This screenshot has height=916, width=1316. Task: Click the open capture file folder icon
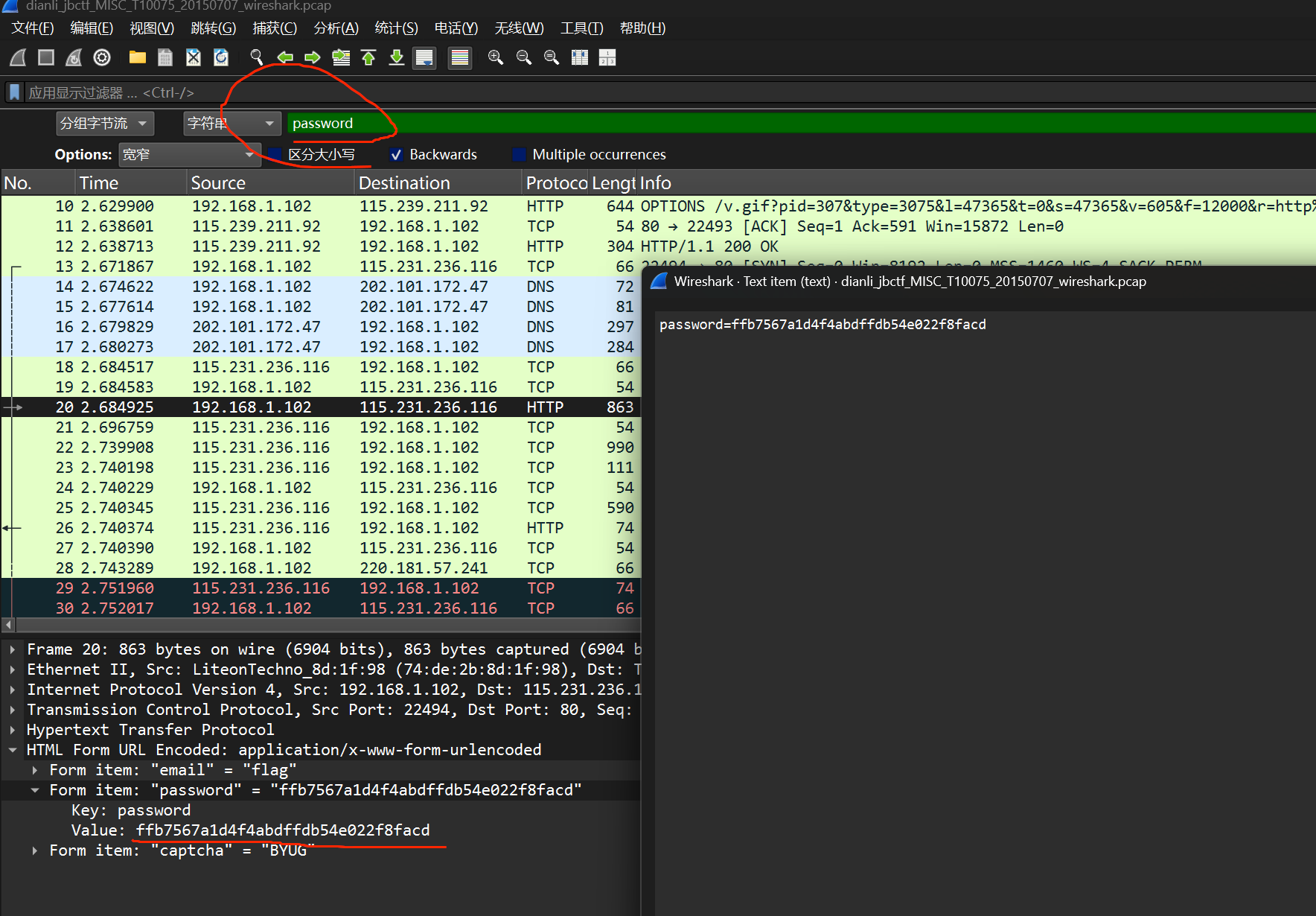pyautogui.click(x=137, y=57)
